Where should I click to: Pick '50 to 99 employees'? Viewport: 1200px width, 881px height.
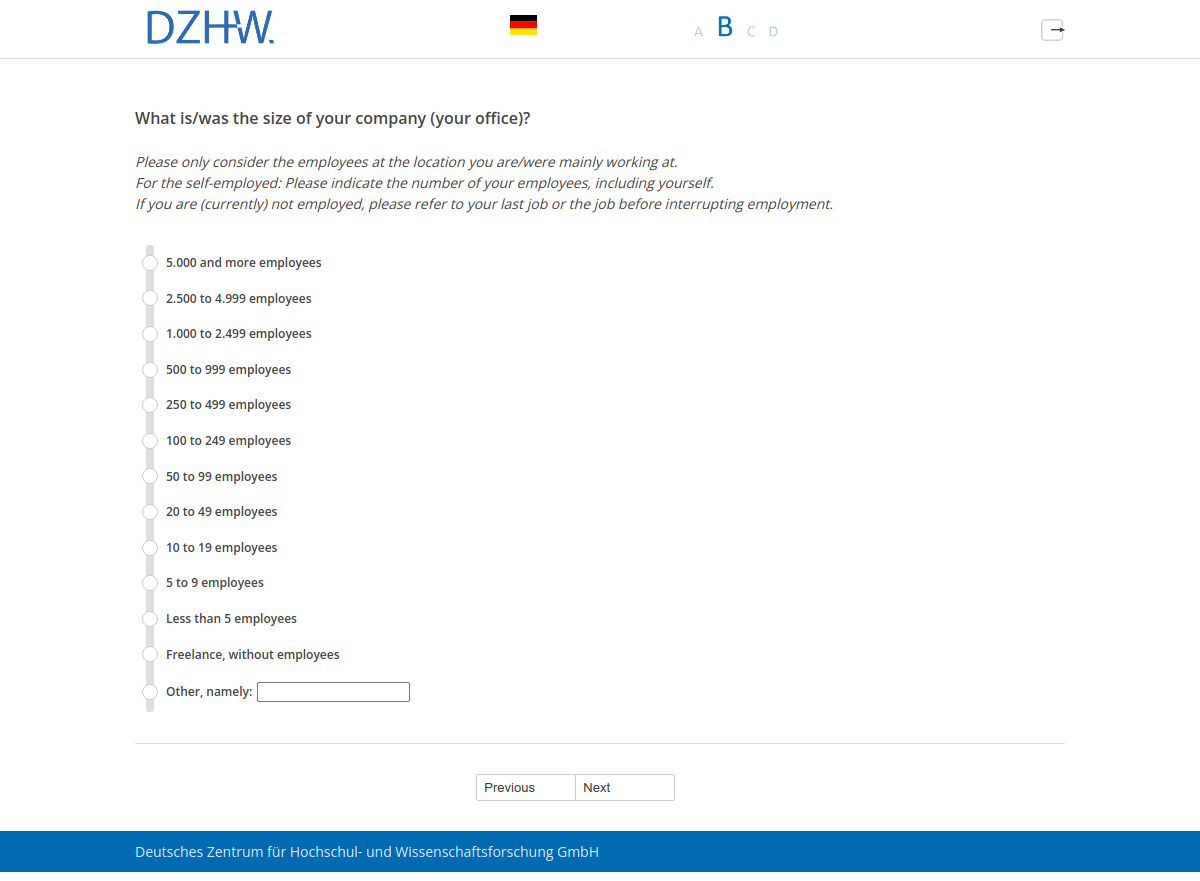pos(150,477)
